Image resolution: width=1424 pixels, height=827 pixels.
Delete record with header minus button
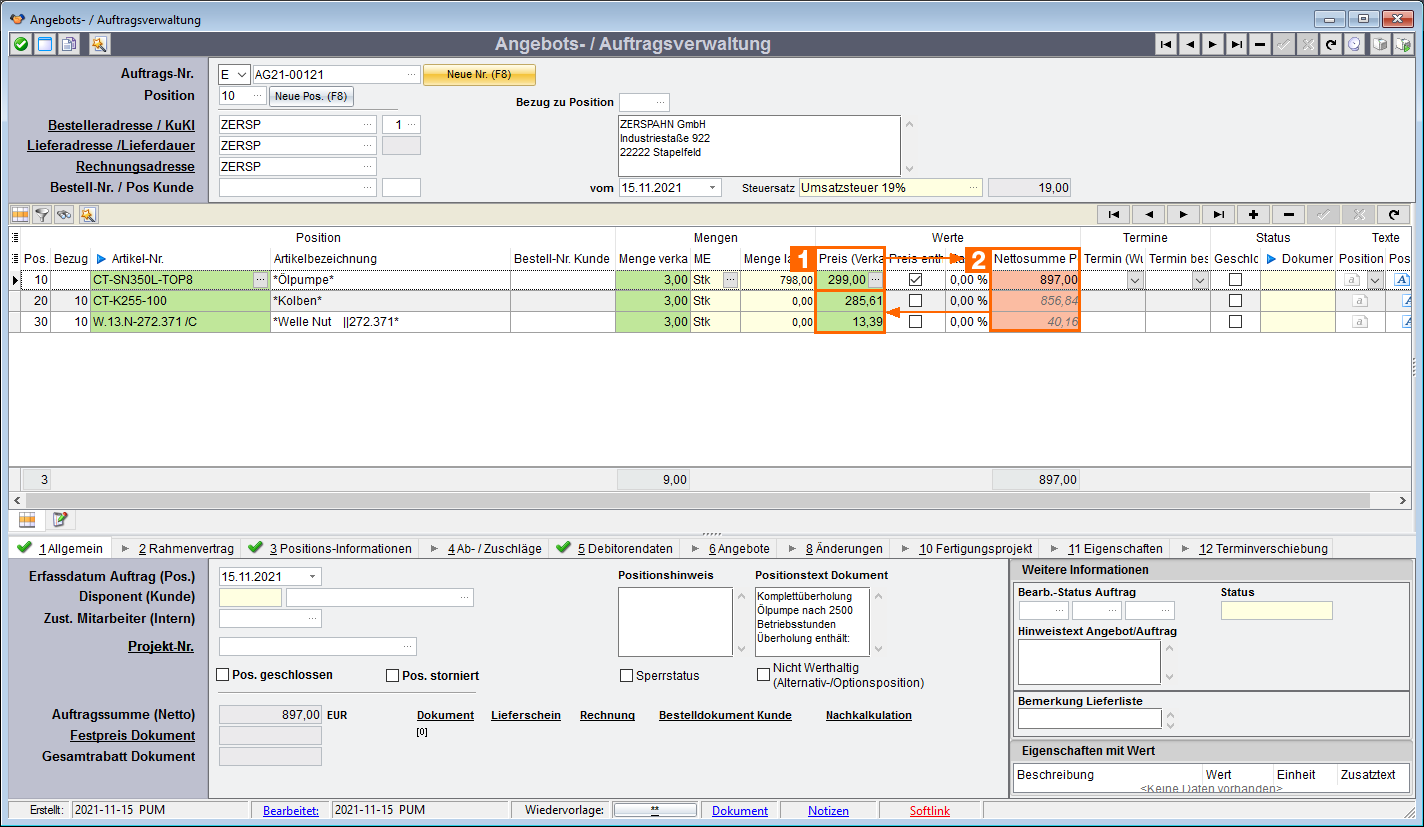point(1260,44)
